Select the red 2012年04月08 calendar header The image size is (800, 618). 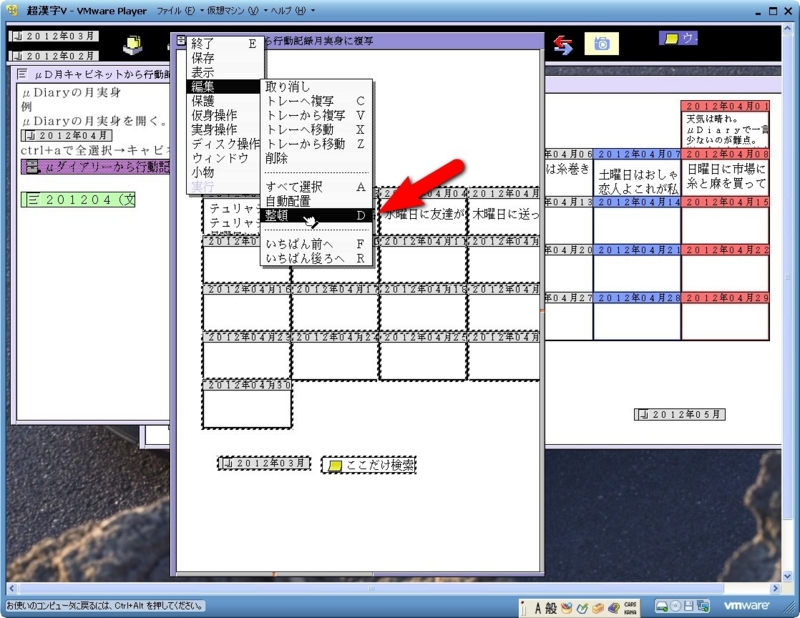[725, 154]
